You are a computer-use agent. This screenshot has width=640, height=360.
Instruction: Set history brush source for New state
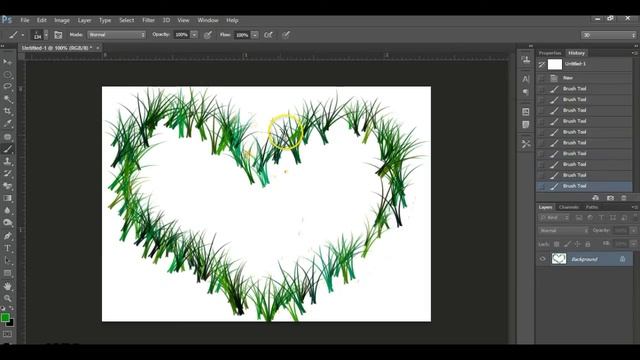click(x=541, y=78)
